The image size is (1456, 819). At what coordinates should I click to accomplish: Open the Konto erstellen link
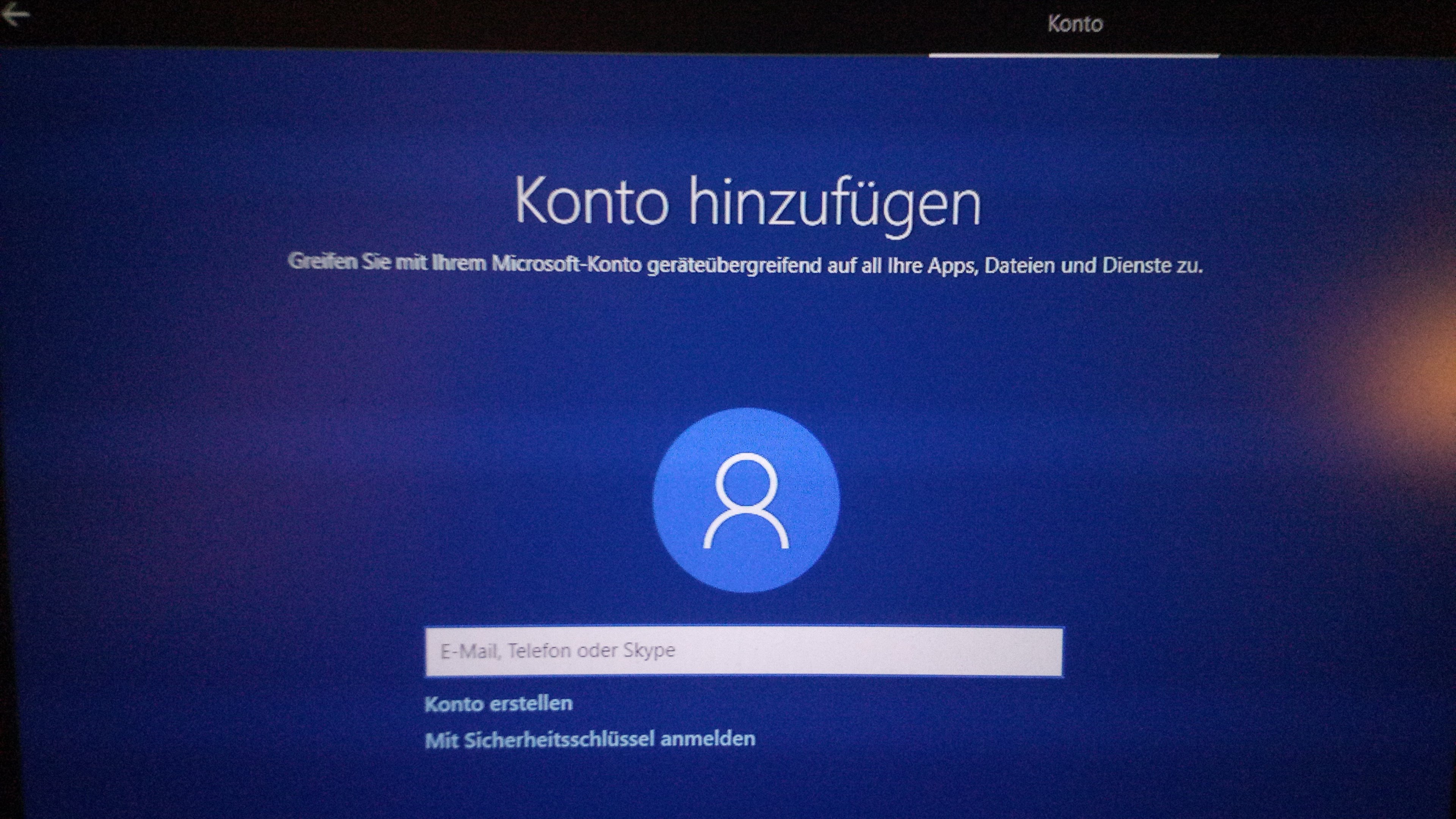[499, 704]
